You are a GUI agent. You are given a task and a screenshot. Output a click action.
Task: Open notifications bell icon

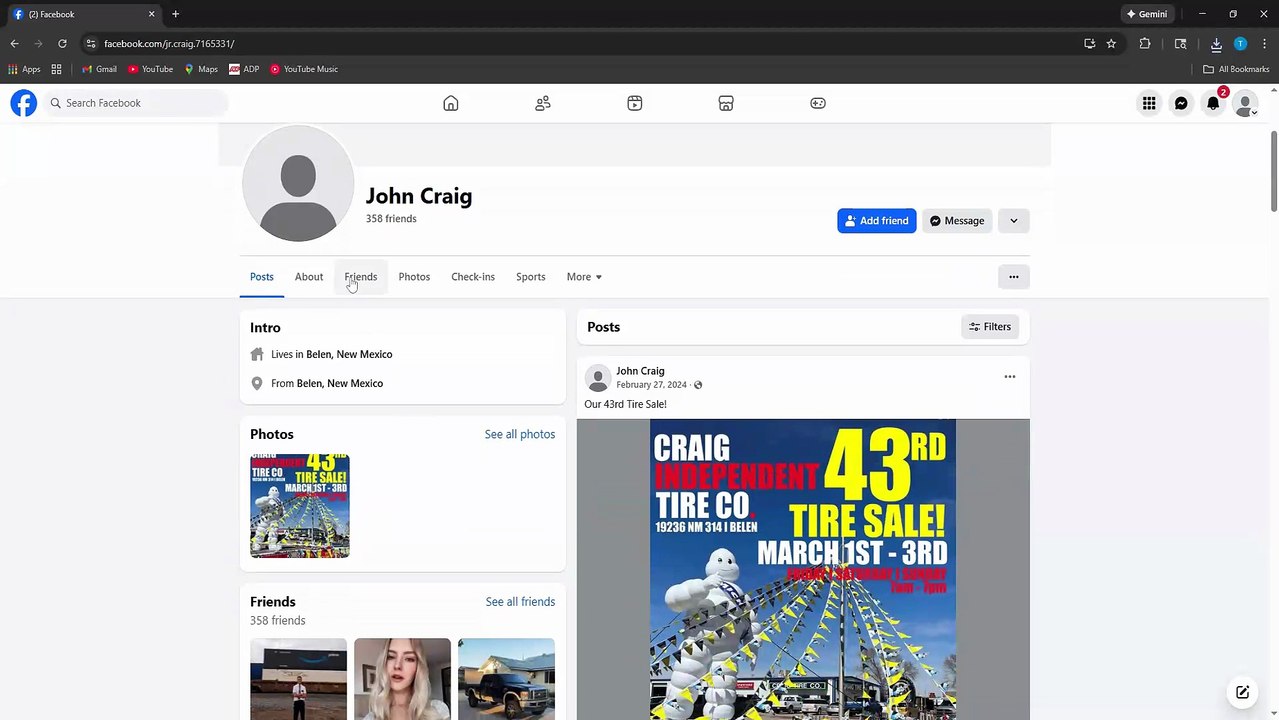[1213, 103]
